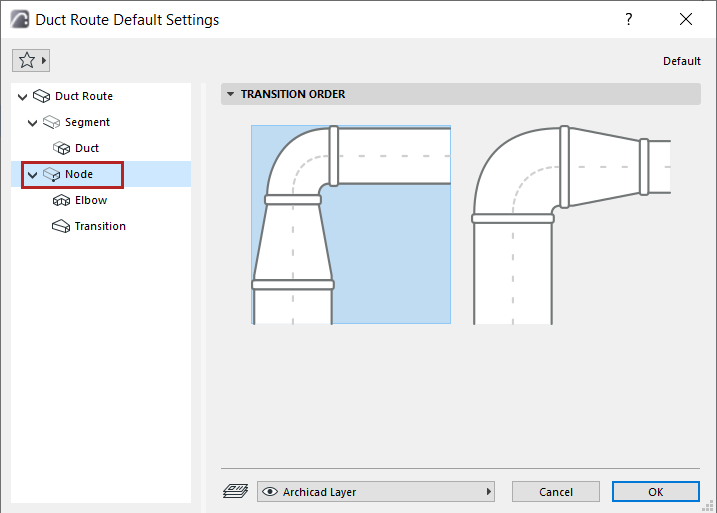
Task: Collapse the Transition Order panel
Action: (x=231, y=95)
